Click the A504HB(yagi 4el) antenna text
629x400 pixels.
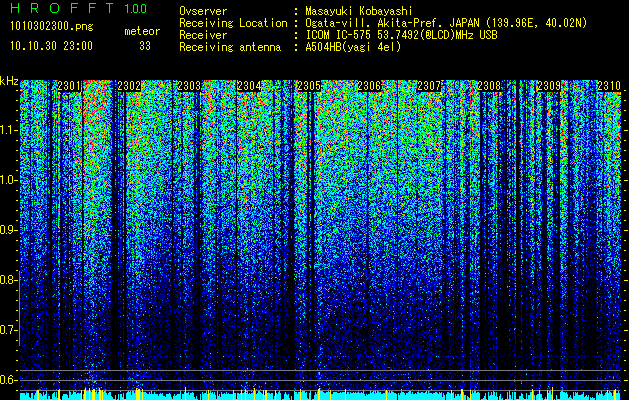click(x=353, y=47)
